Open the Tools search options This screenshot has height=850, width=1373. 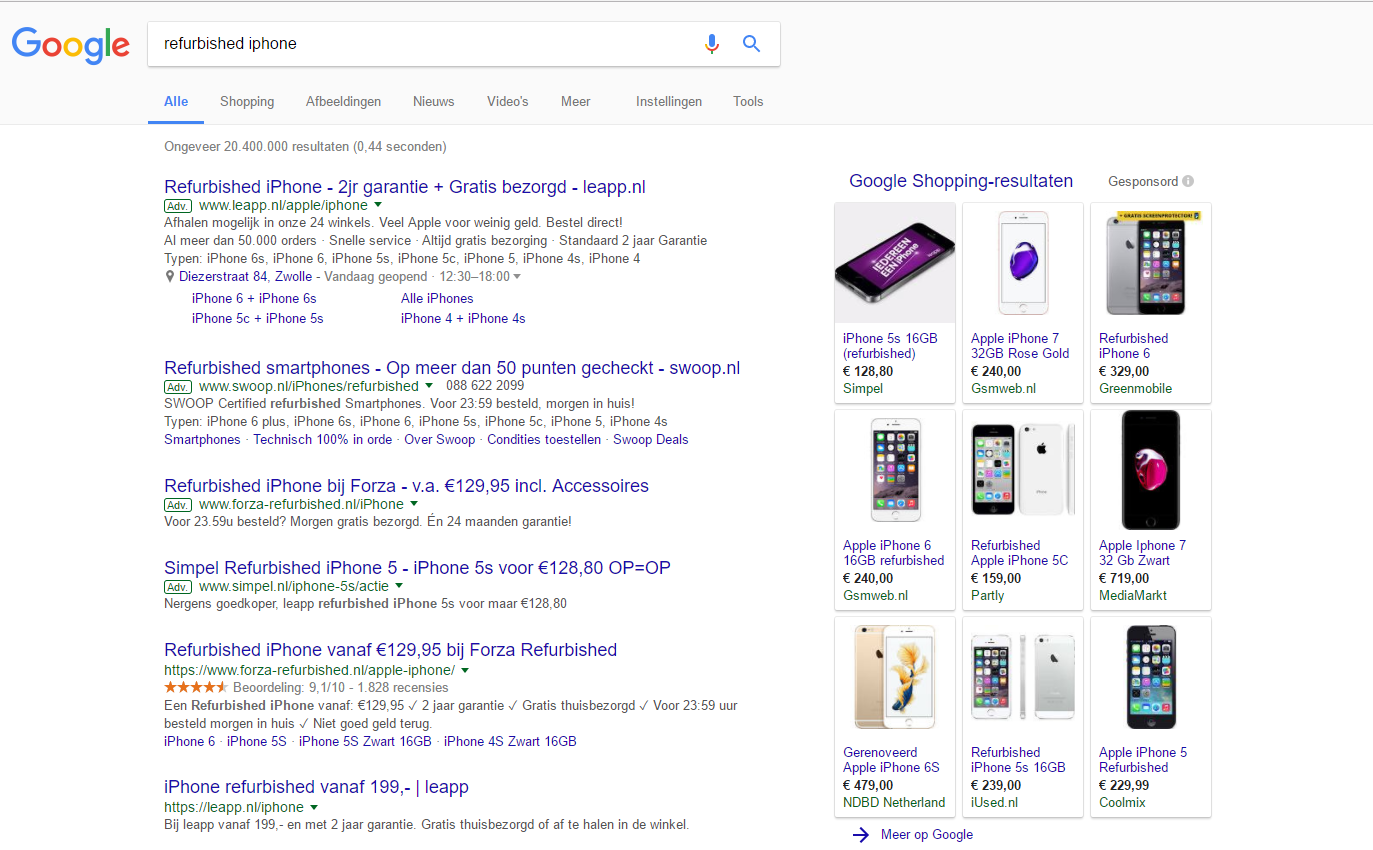point(747,101)
